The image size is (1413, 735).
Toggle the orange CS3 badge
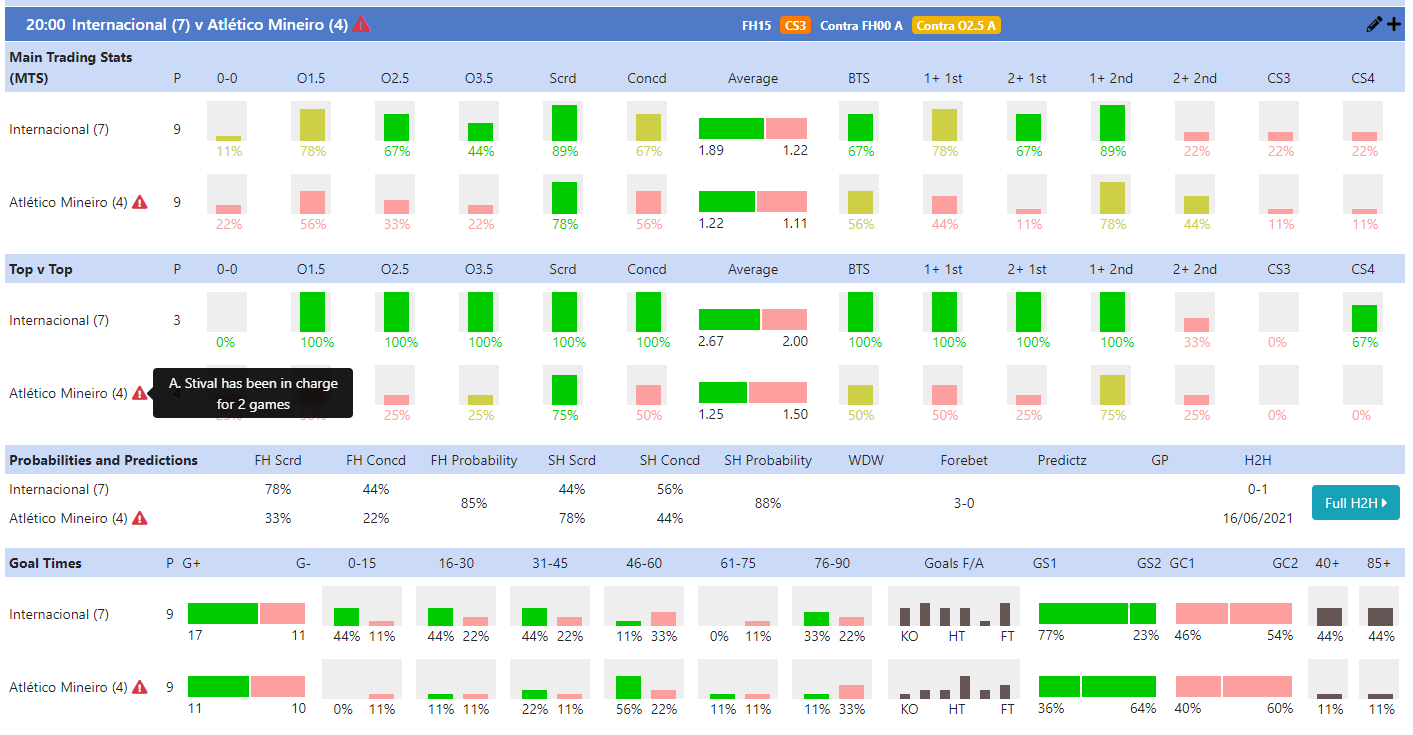coord(794,24)
